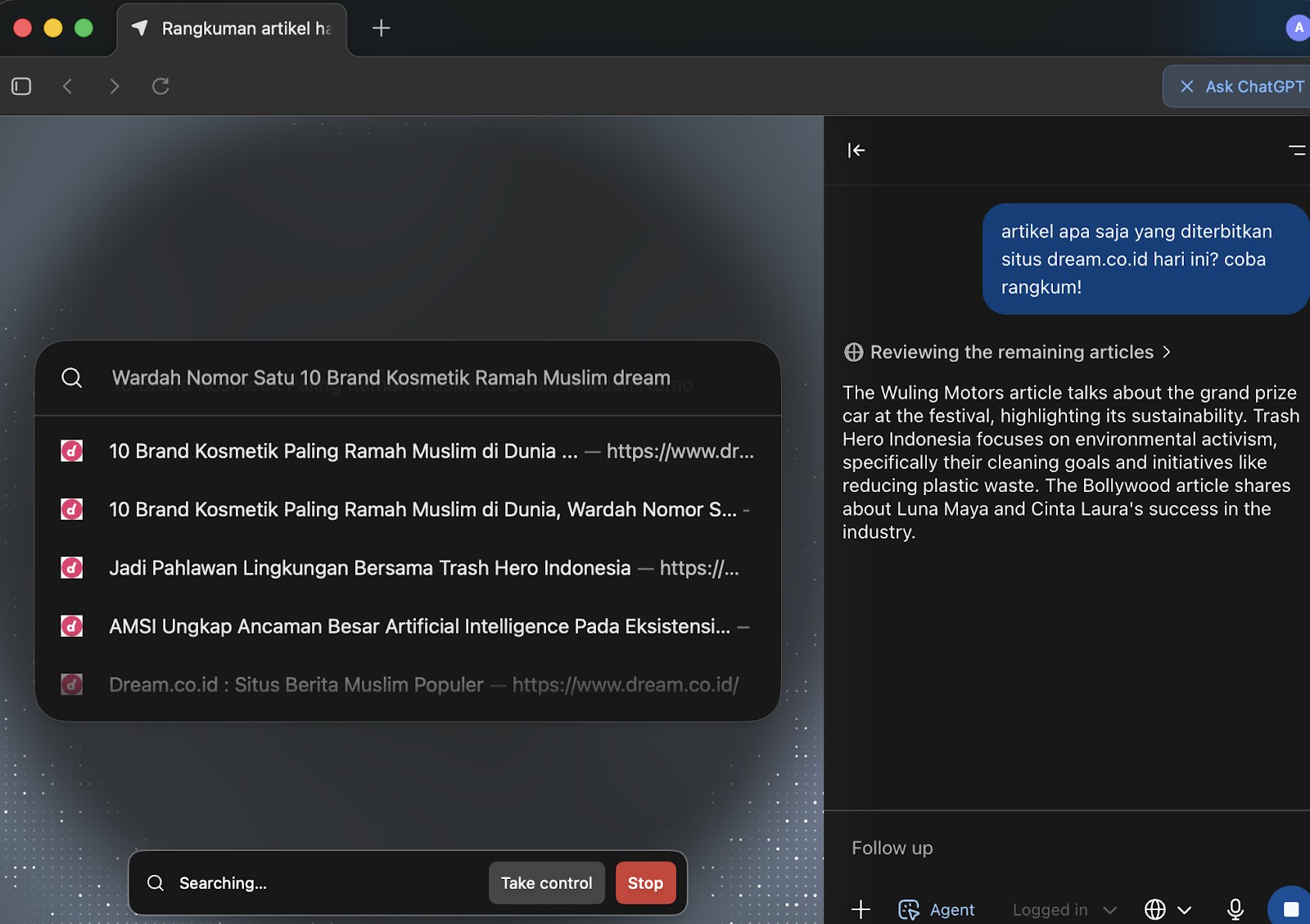The image size is (1310, 924).
Task: Open the chat panel menu icon
Action: click(x=1296, y=150)
